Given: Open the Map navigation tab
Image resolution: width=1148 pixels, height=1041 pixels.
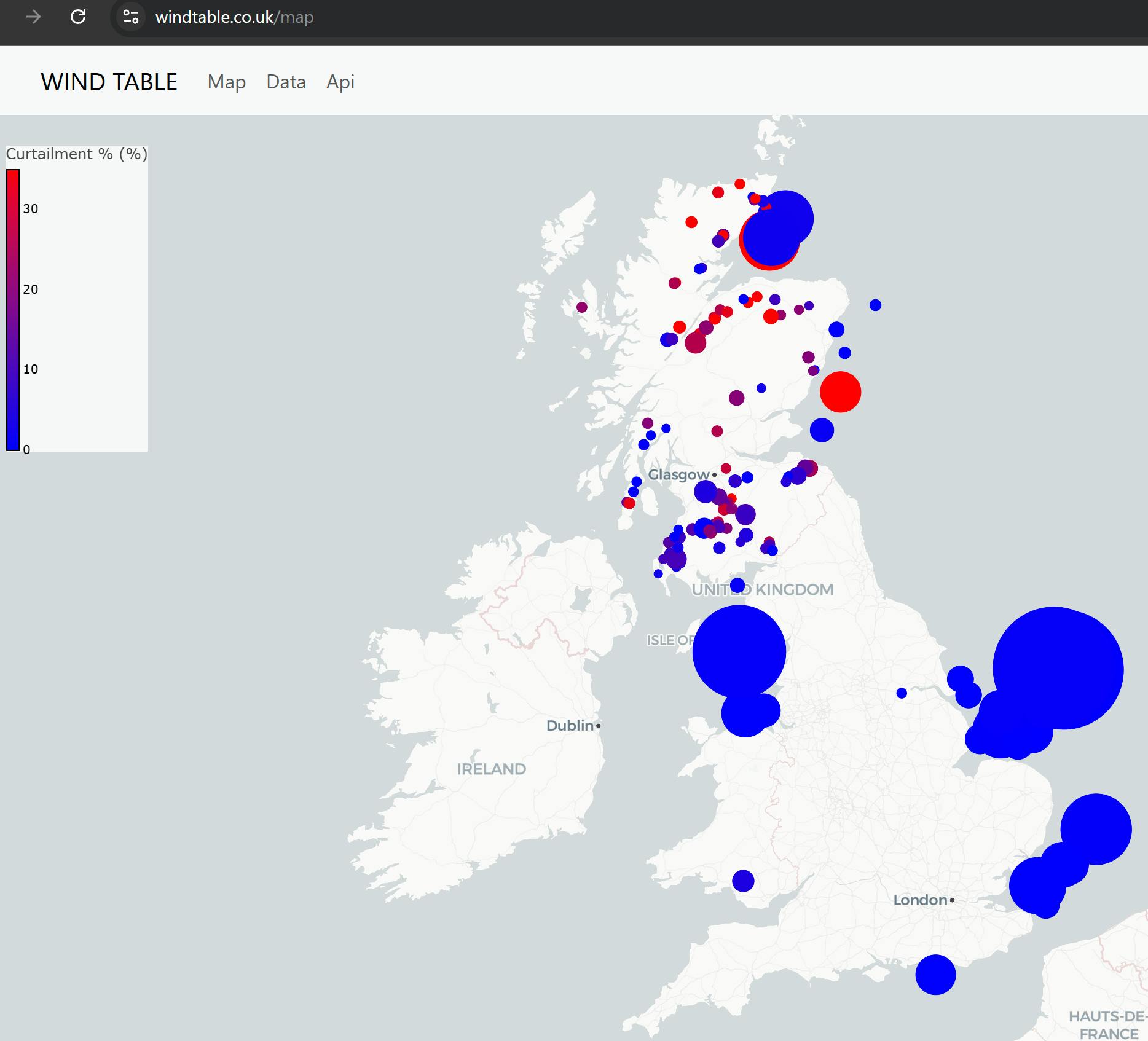Looking at the screenshot, I should [x=227, y=82].
